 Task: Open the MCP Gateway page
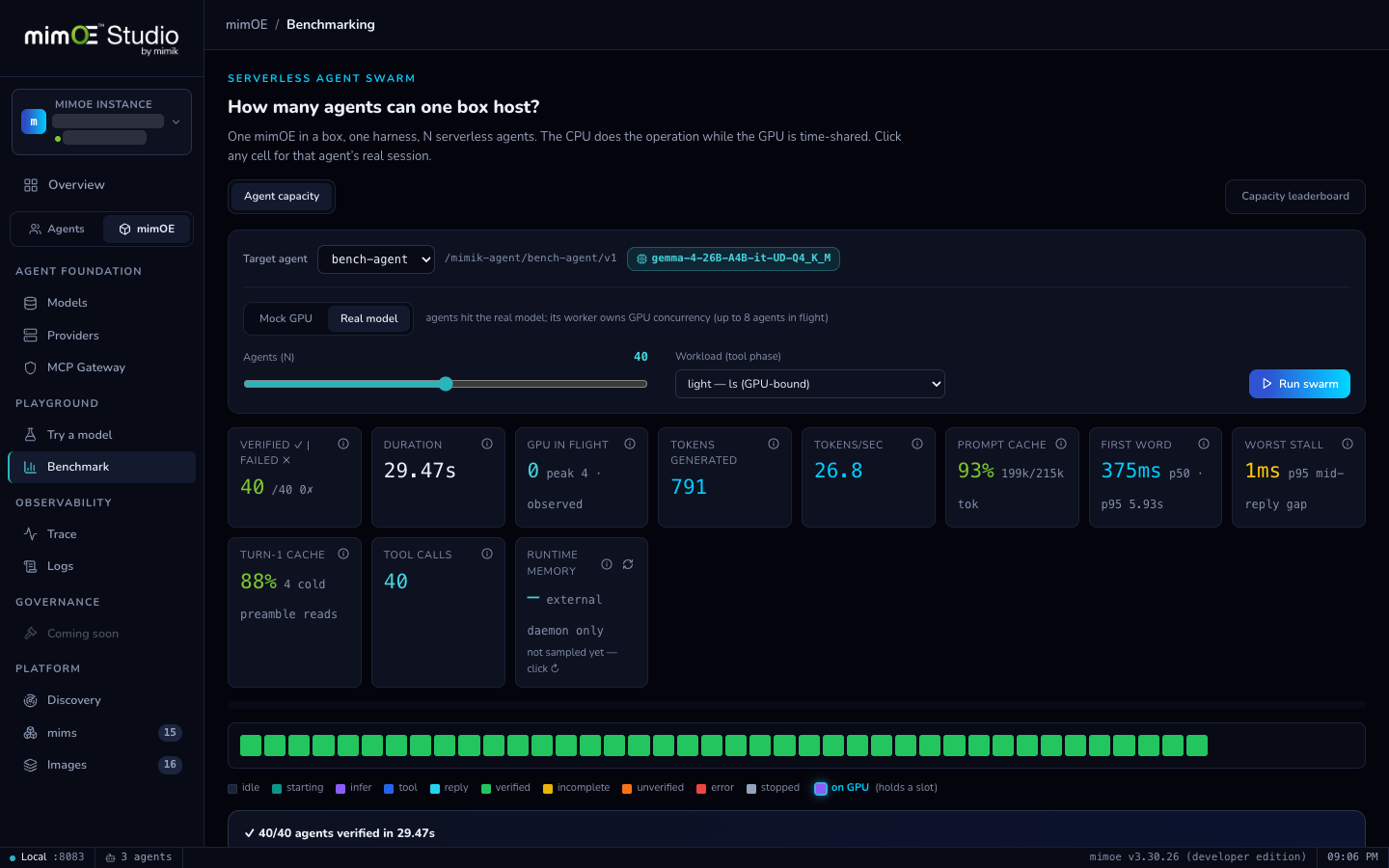click(x=101, y=367)
